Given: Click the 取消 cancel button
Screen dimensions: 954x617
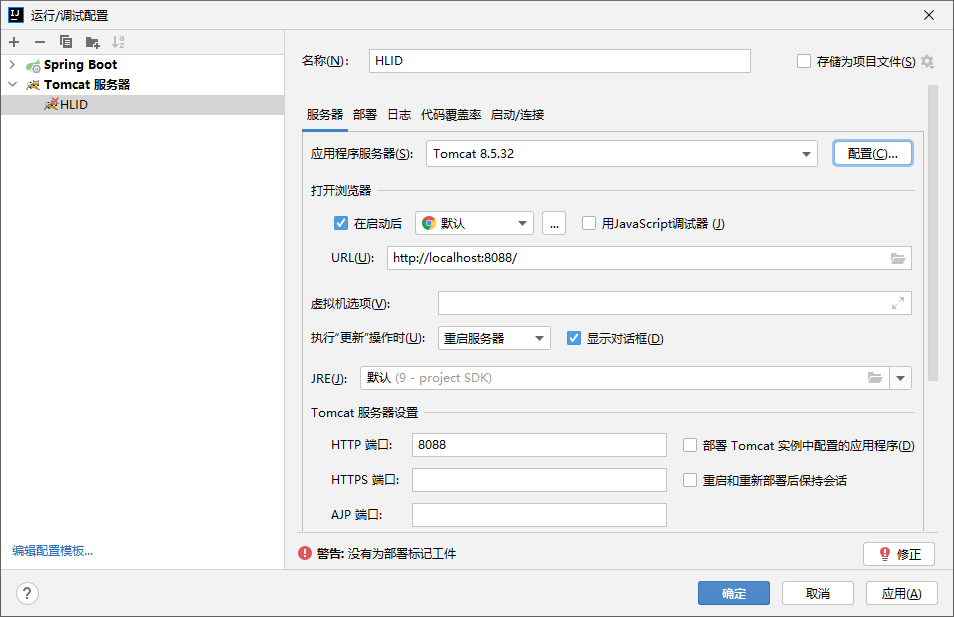Looking at the screenshot, I should (818, 593).
